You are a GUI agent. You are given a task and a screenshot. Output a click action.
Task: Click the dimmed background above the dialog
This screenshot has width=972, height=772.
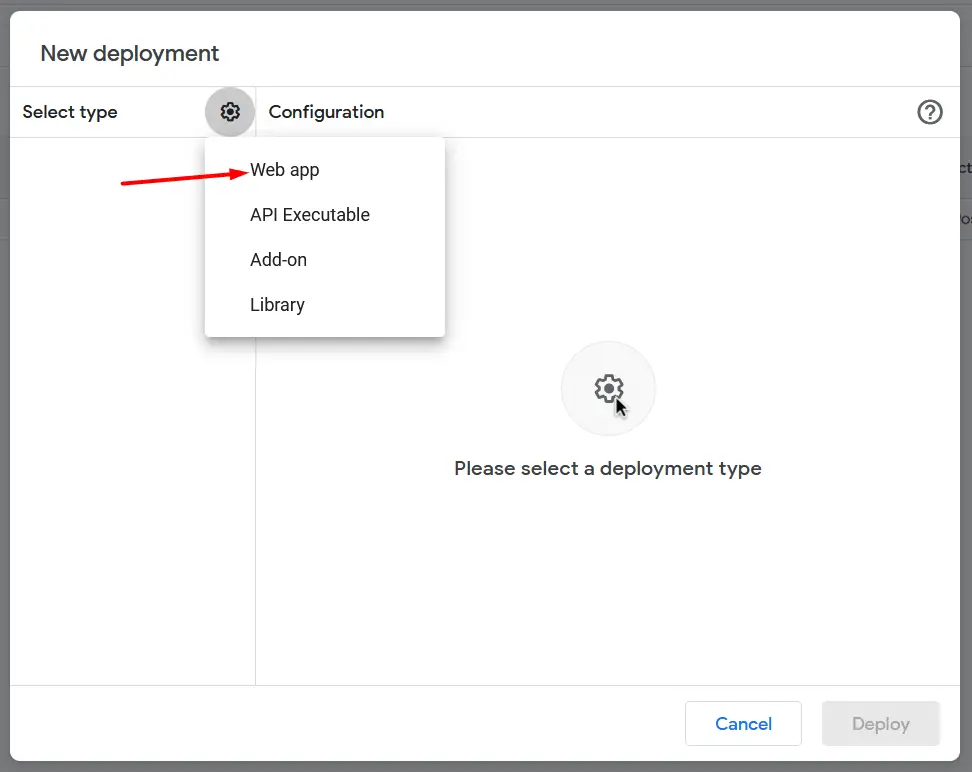[x=486, y=5]
